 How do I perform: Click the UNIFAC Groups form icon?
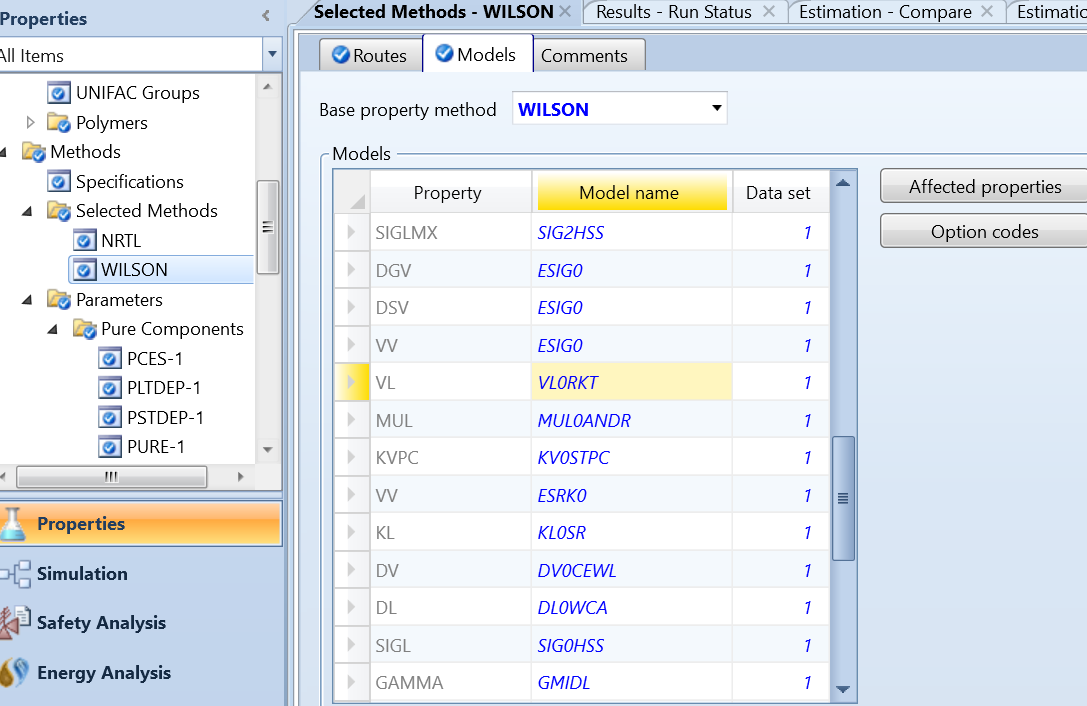click(59, 92)
